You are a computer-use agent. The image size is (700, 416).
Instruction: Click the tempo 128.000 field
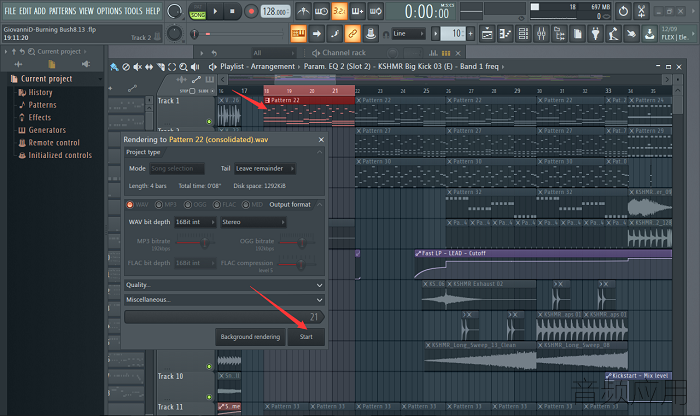coord(275,11)
